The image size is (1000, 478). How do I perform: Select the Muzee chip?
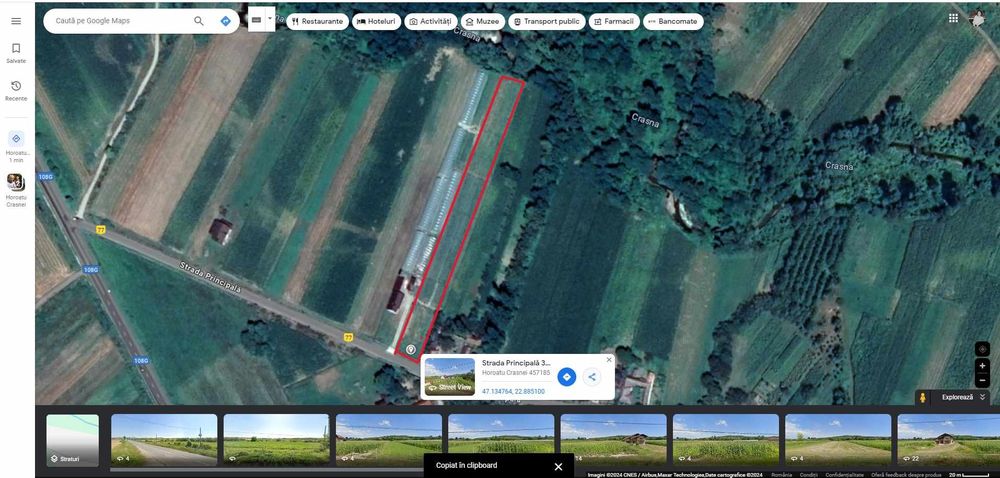[483, 21]
